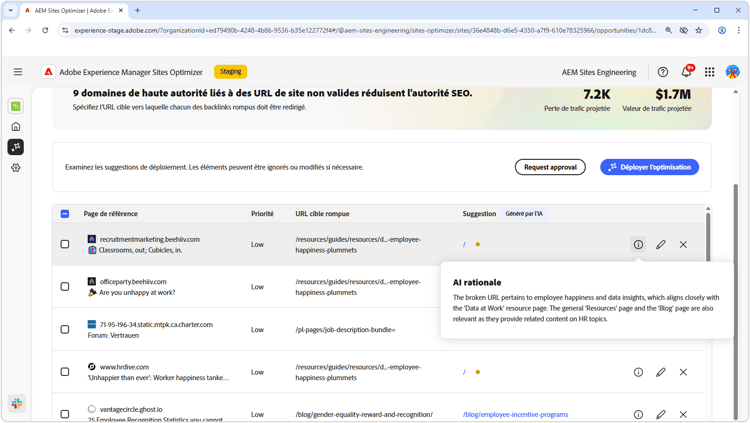Screen dimensions: 750x423
Task: Show AI rationale info for recruitmentmarketing row
Action: [x=638, y=245]
